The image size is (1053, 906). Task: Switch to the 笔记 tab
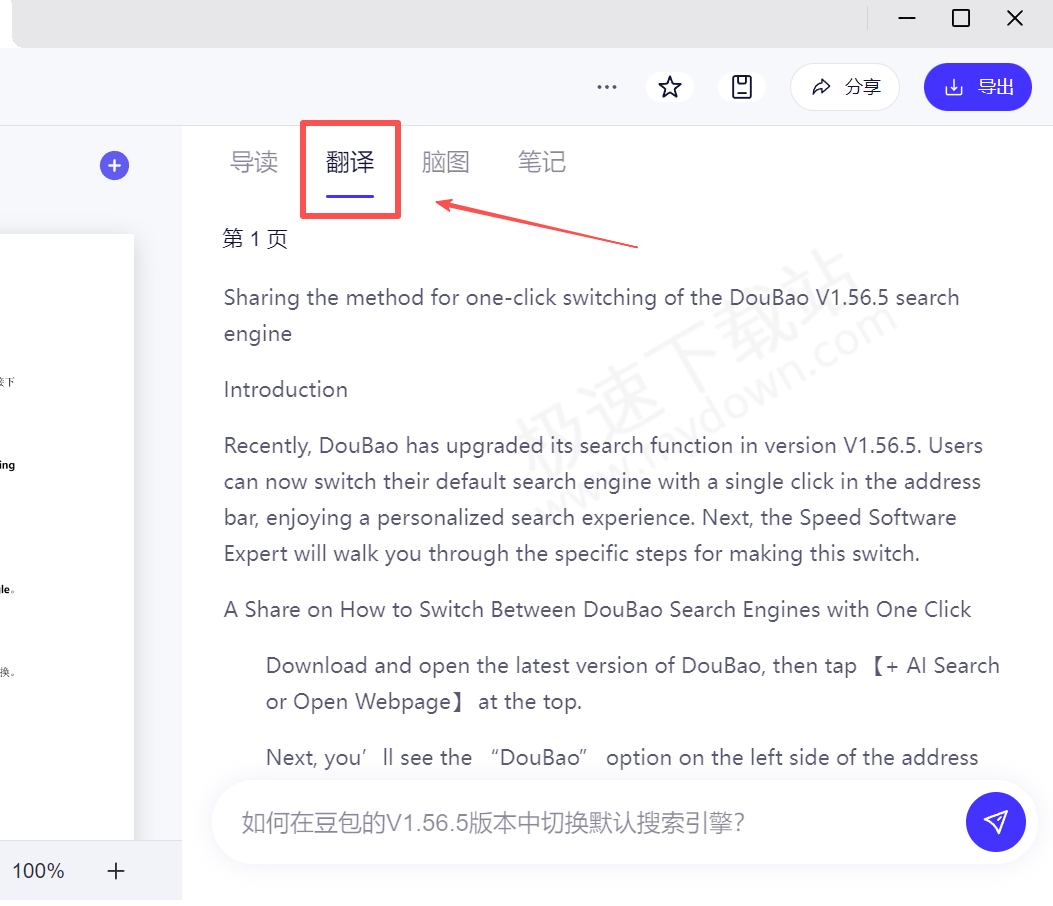(x=541, y=162)
